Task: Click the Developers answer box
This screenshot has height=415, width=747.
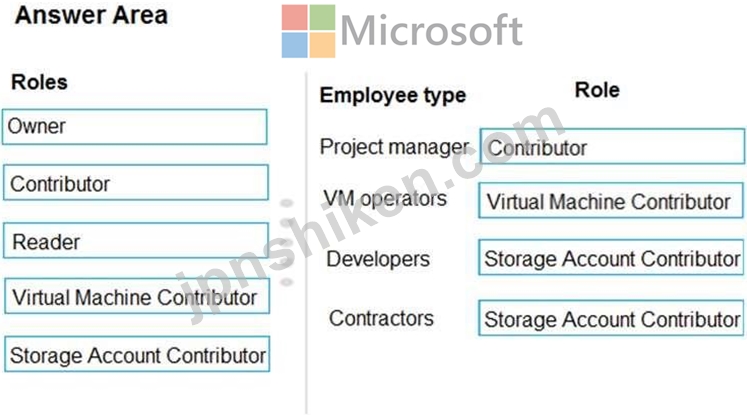Action: coord(611,257)
